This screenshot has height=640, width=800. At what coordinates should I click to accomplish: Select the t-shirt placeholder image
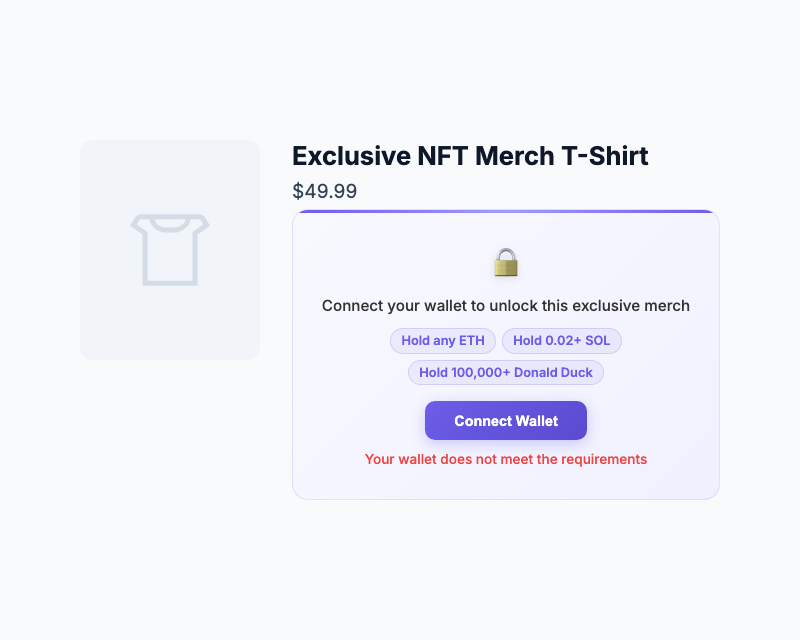[x=169, y=249]
